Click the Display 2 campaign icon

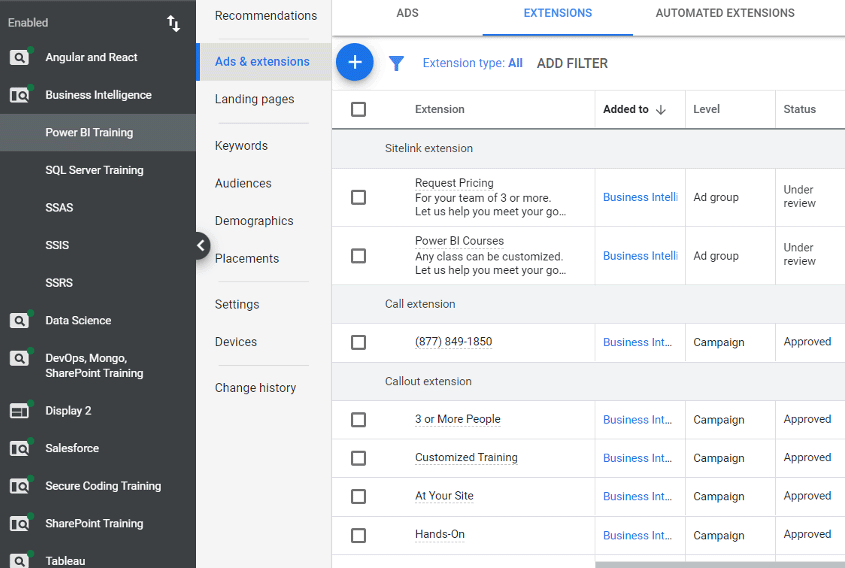point(19,411)
